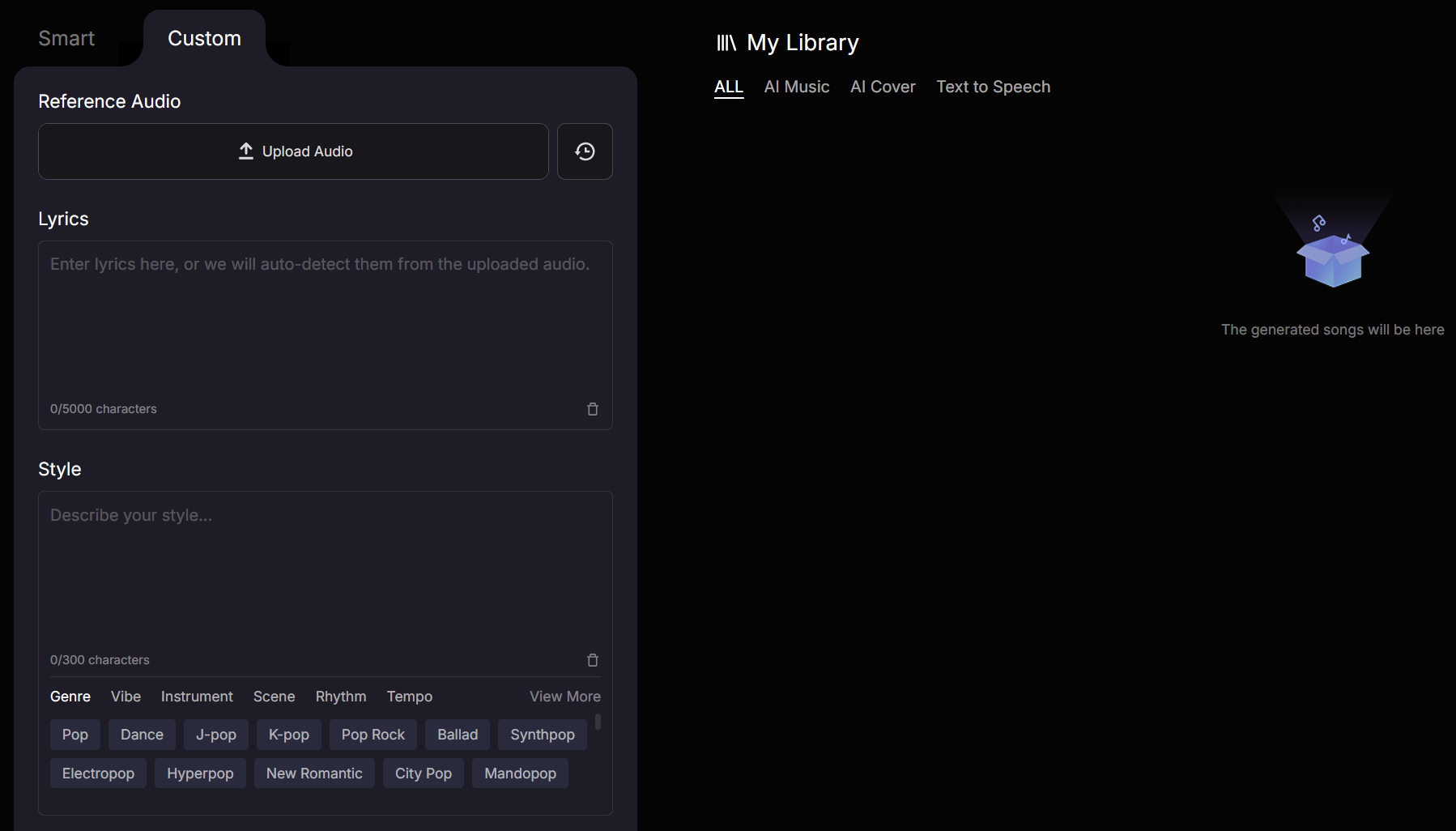Switch to the Smart tab

[x=66, y=38]
